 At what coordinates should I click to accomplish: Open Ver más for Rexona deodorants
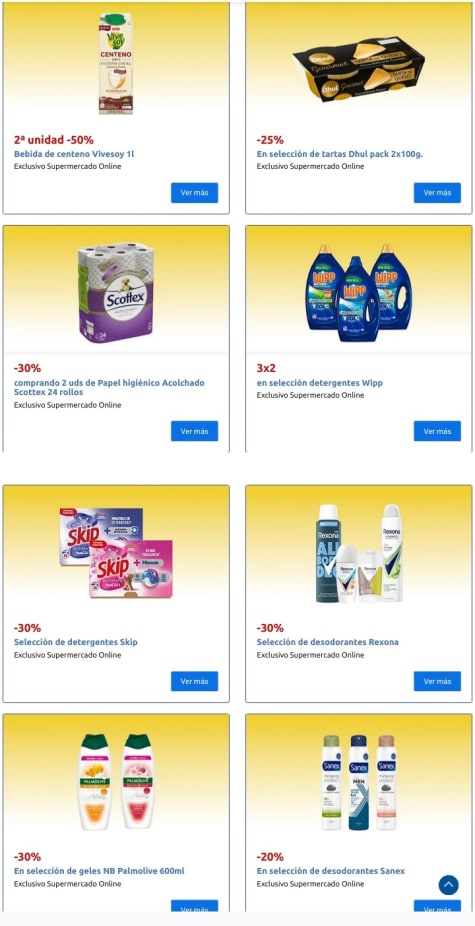click(437, 681)
